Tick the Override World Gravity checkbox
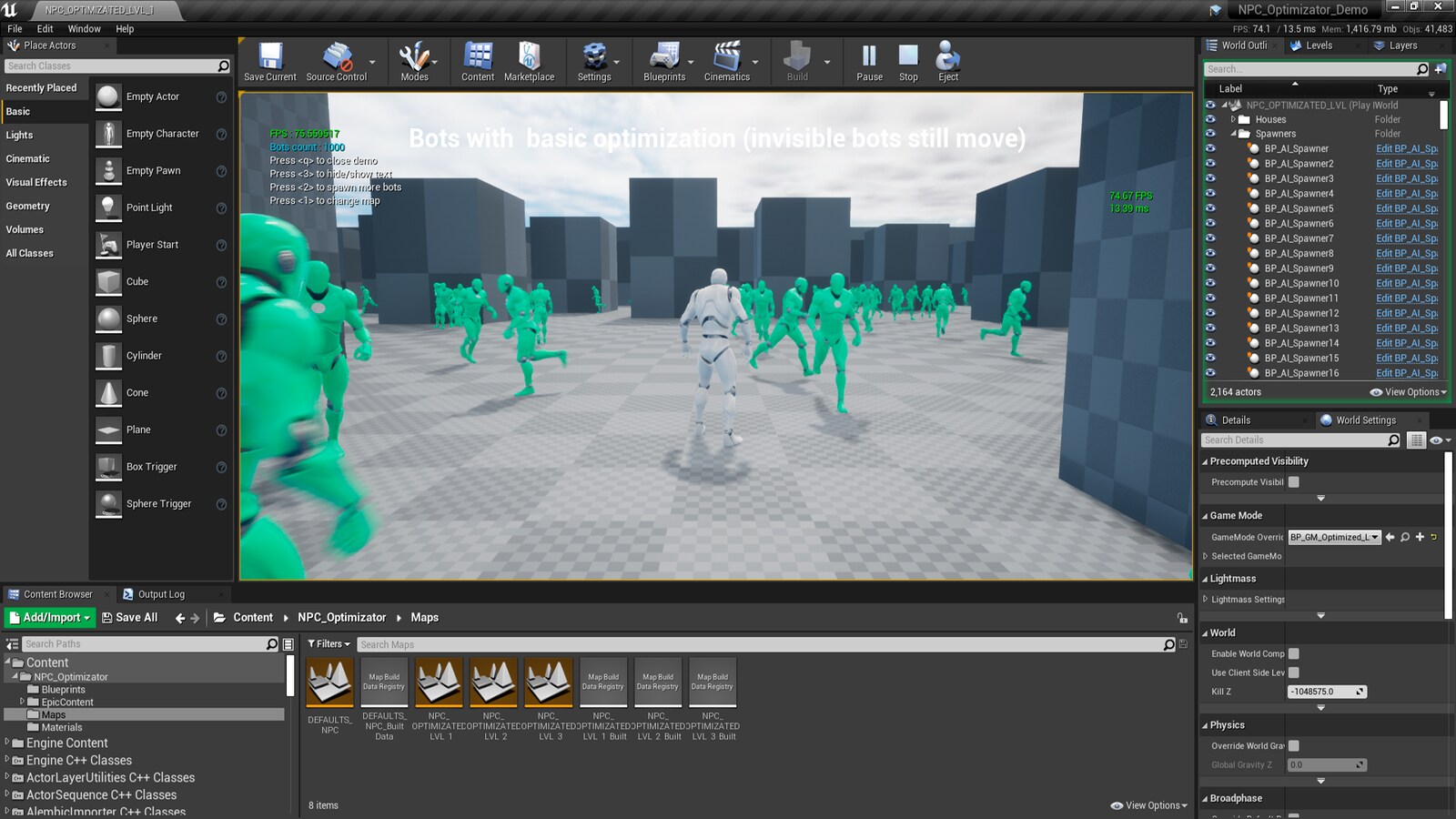 (1293, 746)
